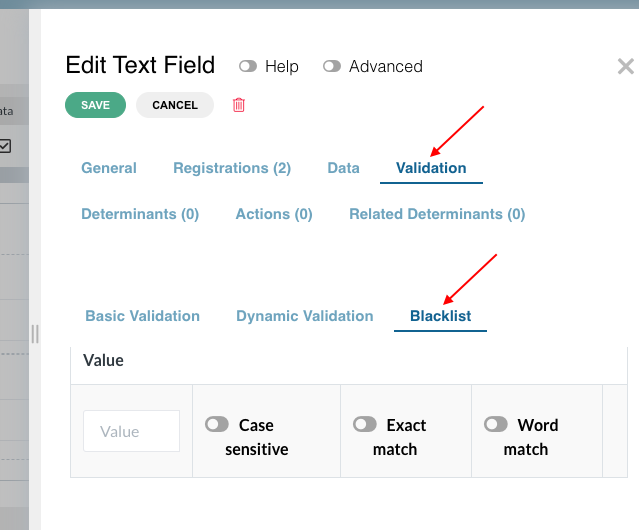Open Dynamic Validation sub-tab

pos(305,316)
